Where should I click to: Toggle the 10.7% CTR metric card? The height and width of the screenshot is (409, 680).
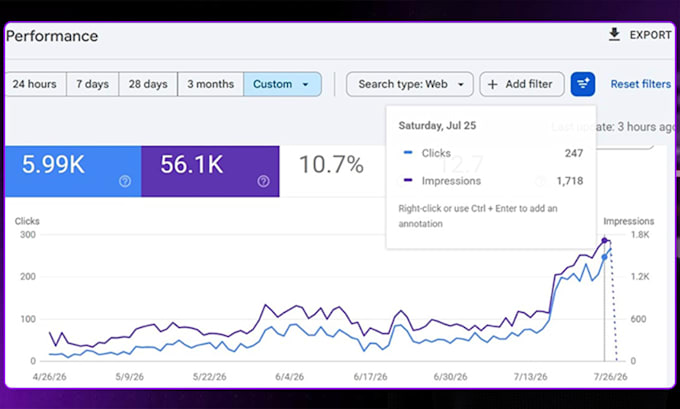(332, 171)
